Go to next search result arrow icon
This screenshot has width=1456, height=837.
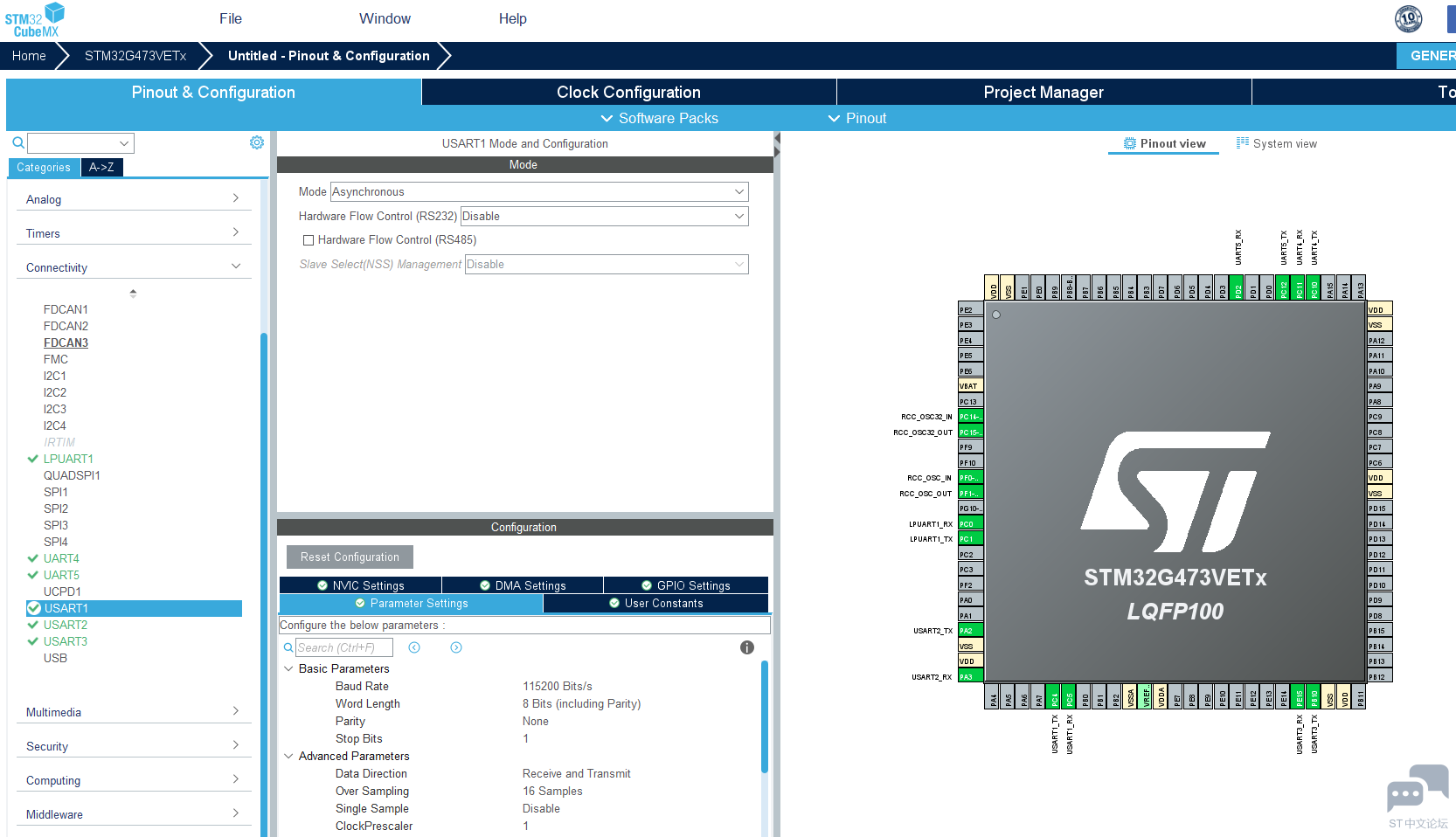pyautogui.click(x=456, y=647)
